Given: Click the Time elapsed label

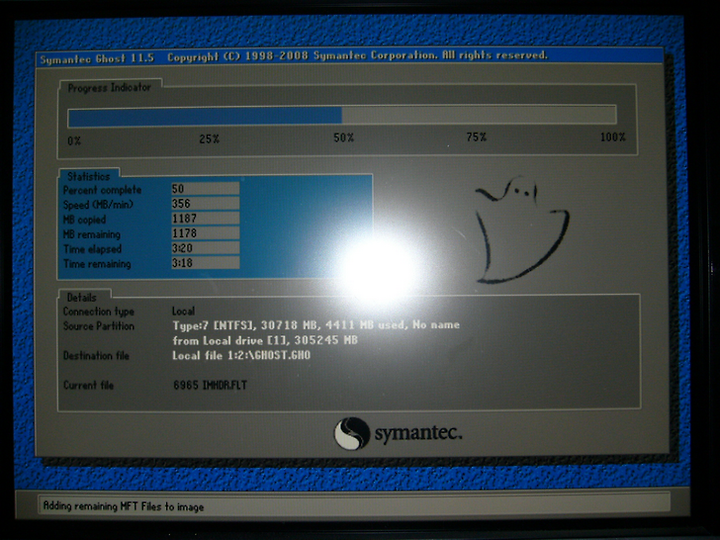Looking at the screenshot, I should (92, 249).
